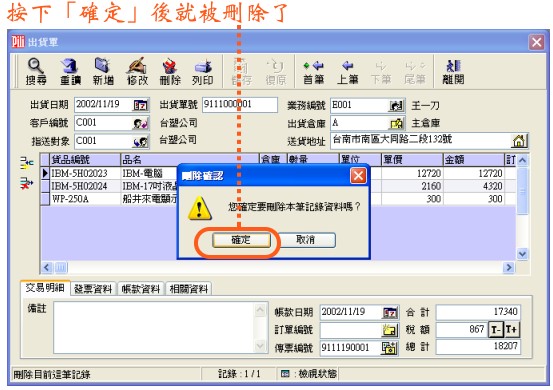Click the T+ tax button

512,330
